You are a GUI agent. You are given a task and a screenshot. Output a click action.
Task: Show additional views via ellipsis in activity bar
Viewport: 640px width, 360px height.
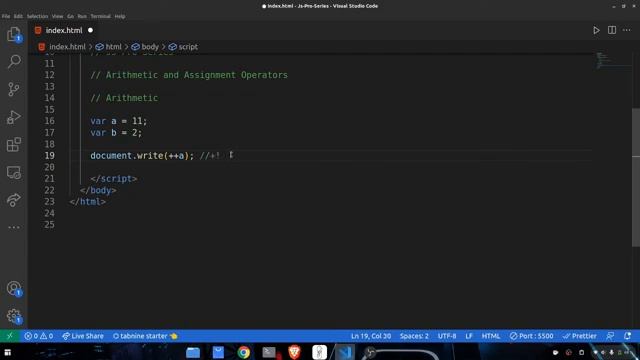coord(13,227)
